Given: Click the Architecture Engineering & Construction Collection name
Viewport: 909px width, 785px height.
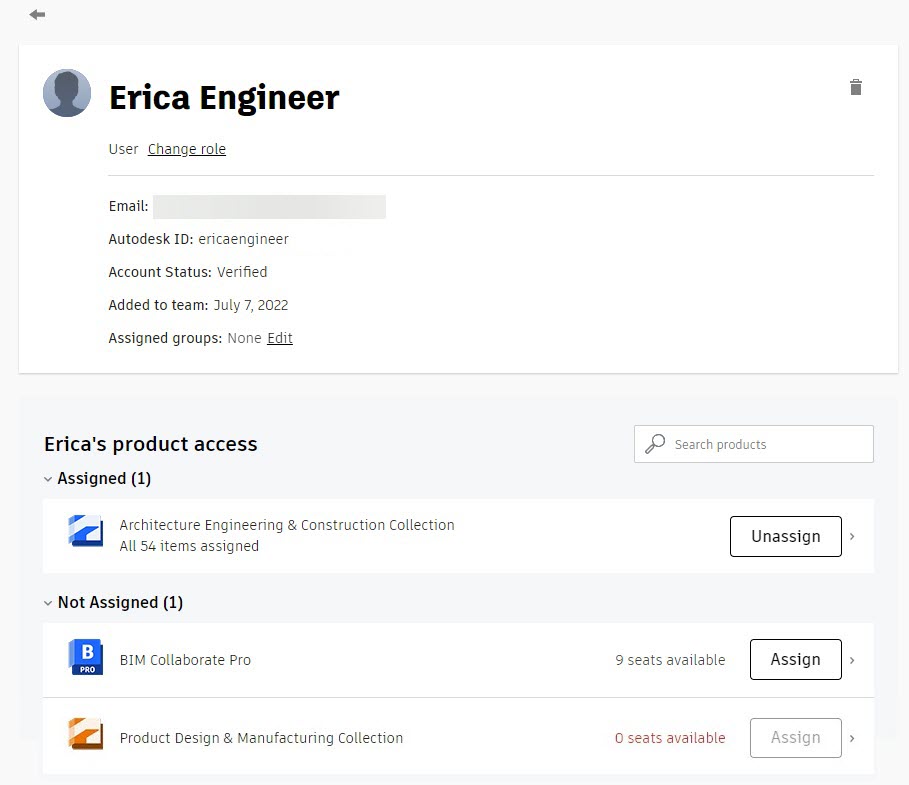Looking at the screenshot, I should tap(287, 525).
